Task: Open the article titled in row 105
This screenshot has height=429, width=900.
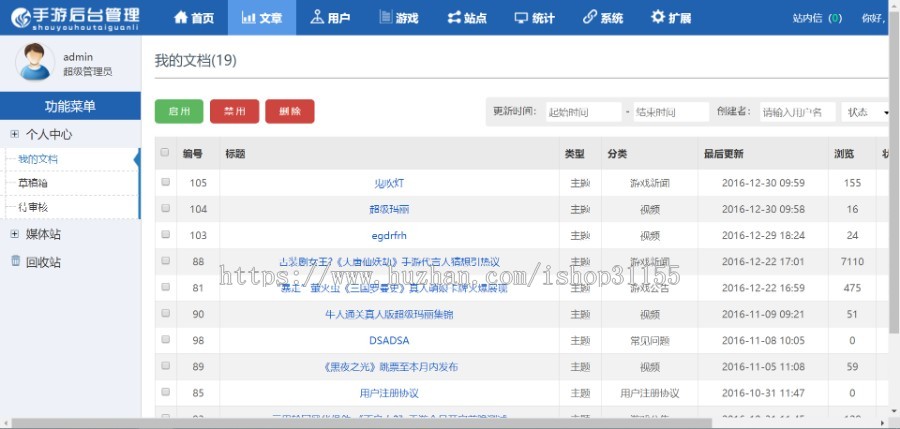Action: point(389,183)
